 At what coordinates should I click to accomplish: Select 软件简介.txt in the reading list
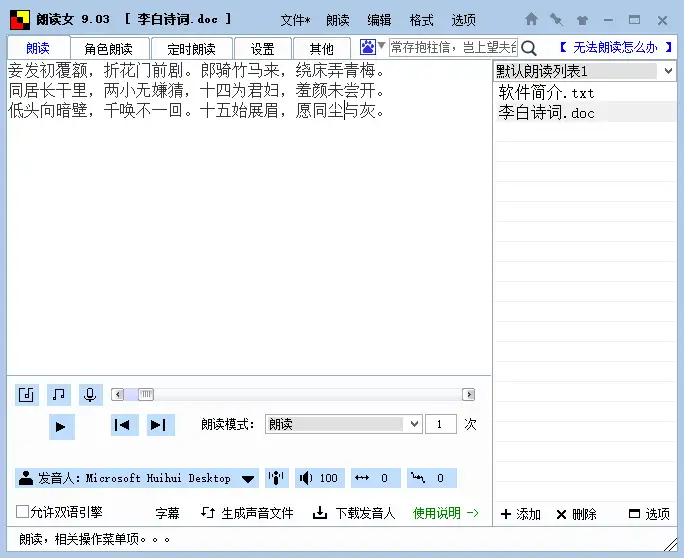585,92
